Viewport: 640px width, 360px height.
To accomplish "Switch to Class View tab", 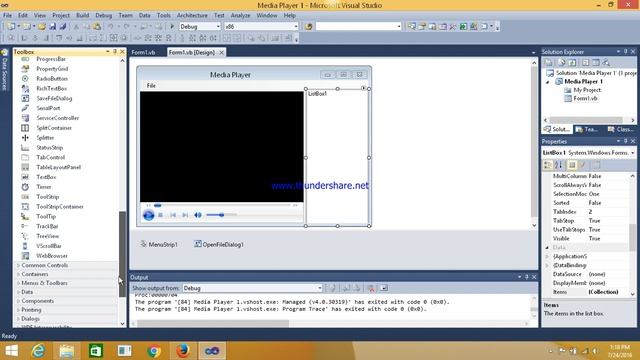I will pyautogui.click(x=620, y=129).
